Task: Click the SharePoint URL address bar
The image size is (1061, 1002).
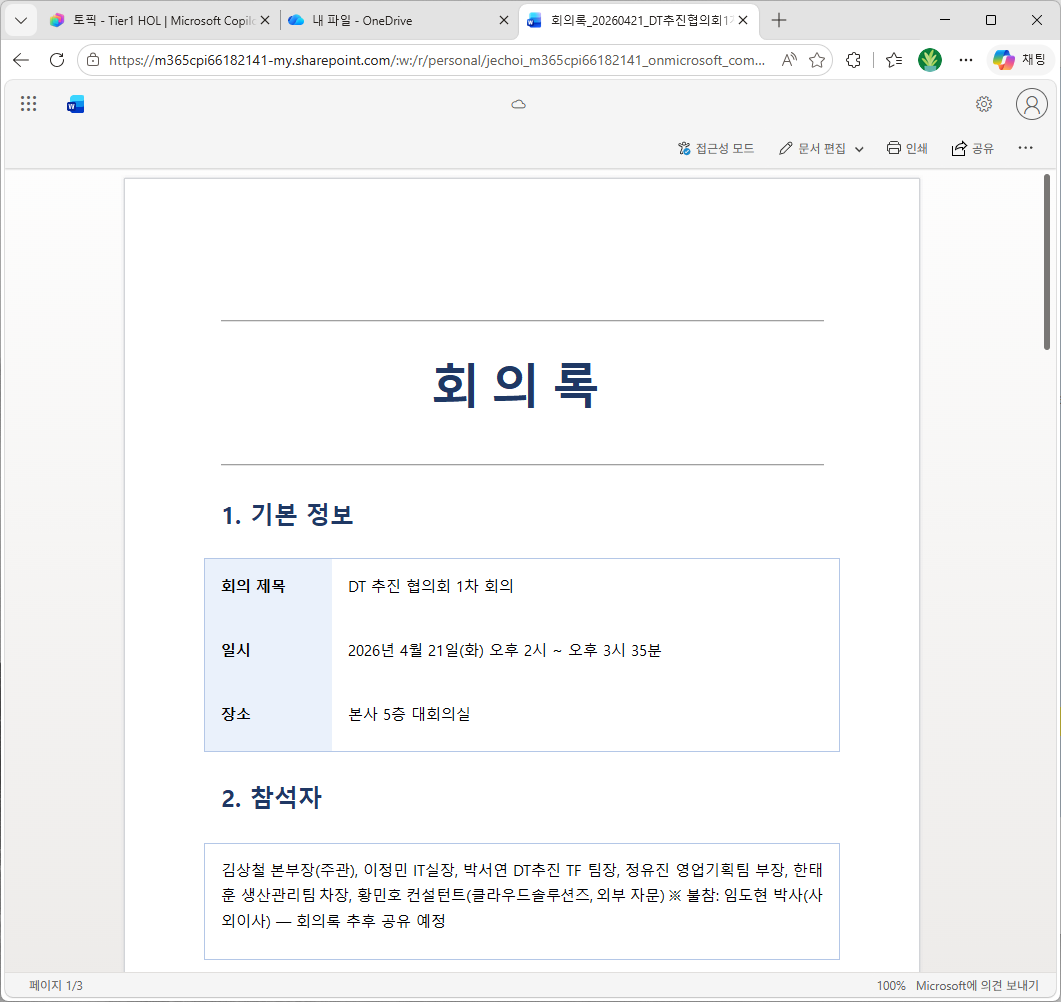Action: tap(437, 60)
